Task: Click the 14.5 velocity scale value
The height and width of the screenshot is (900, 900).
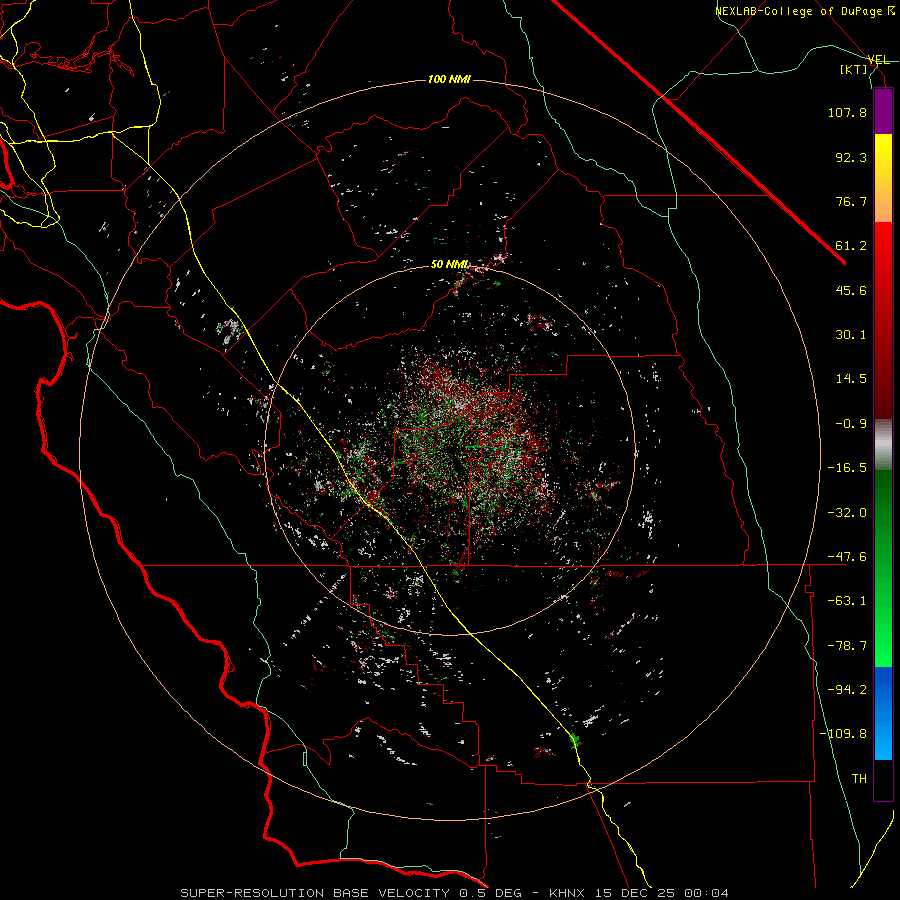Action: click(x=851, y=379)
